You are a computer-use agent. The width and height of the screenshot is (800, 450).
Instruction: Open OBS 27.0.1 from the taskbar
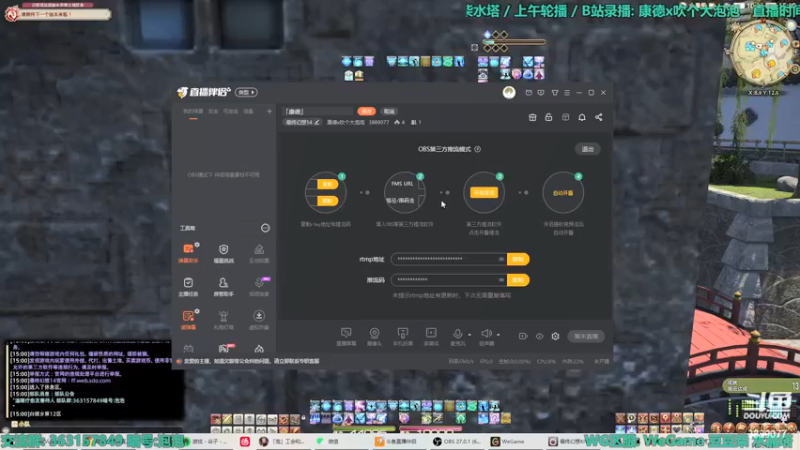coord(457,441)
